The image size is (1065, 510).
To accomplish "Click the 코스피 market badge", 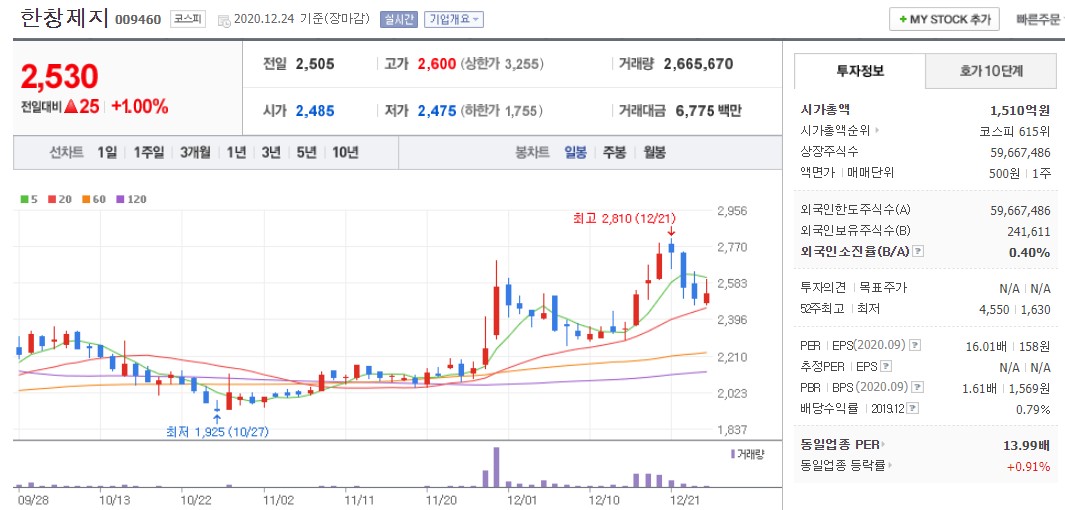I will [187, 20].
